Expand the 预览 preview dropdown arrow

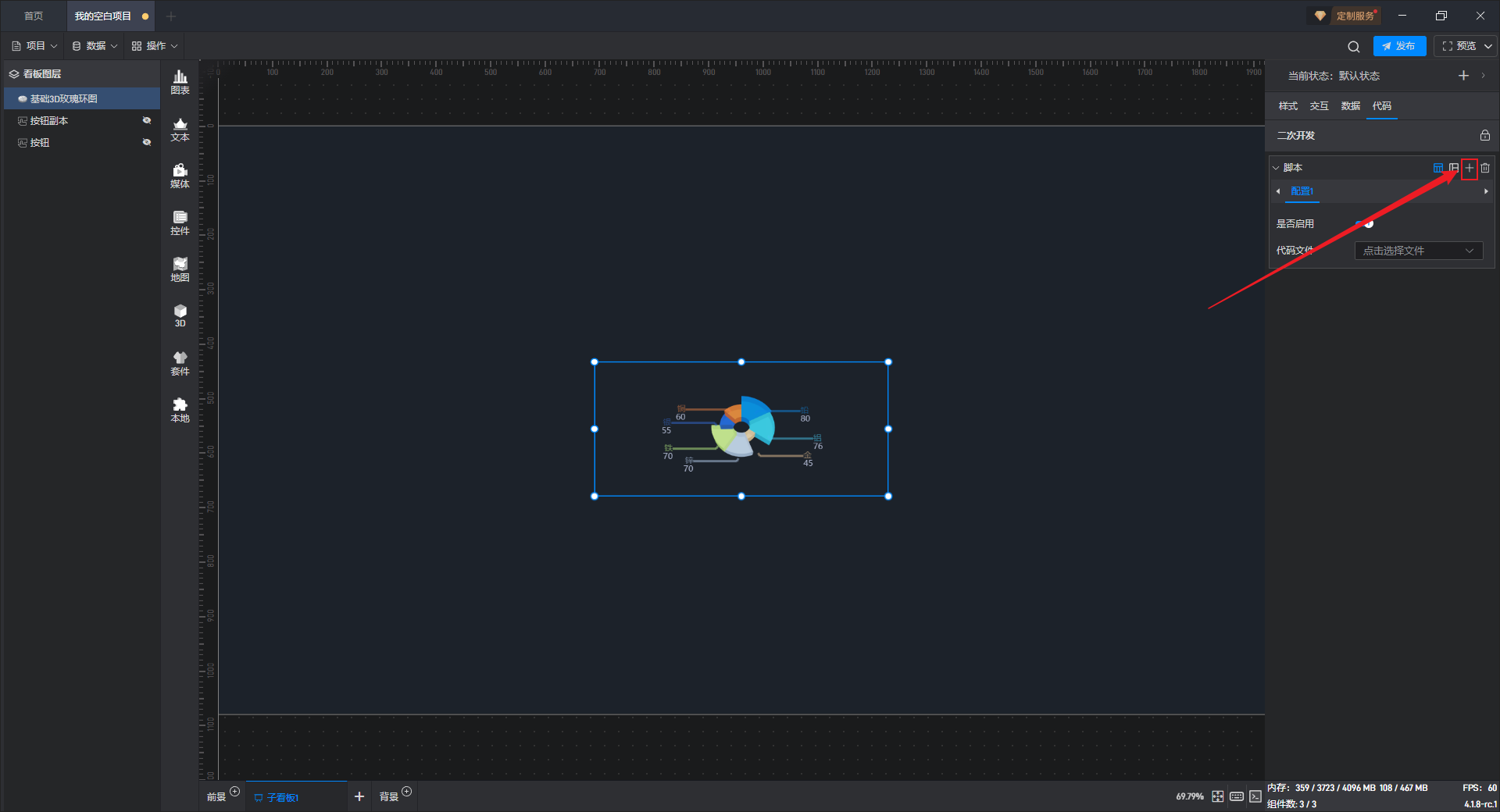click(1488, 46)
